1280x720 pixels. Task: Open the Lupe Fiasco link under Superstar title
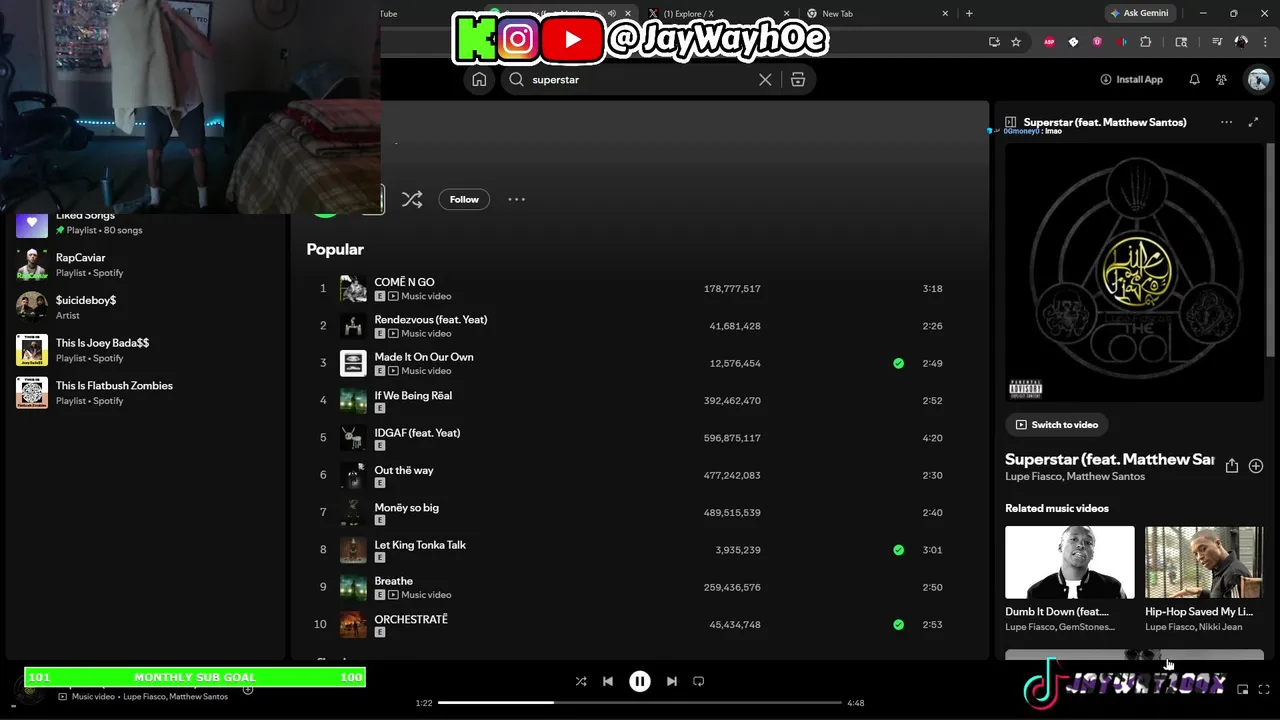coord(1033,477)
